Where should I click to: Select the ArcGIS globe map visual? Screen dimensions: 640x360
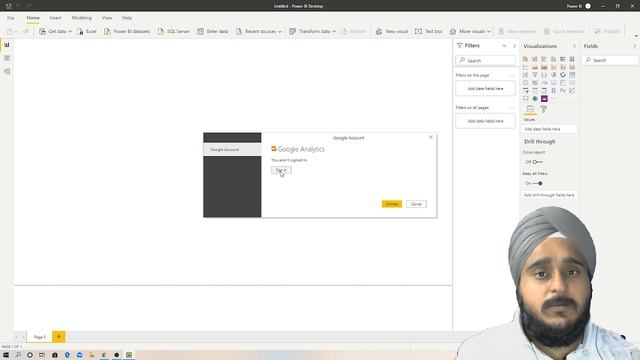tap(535, 99)
